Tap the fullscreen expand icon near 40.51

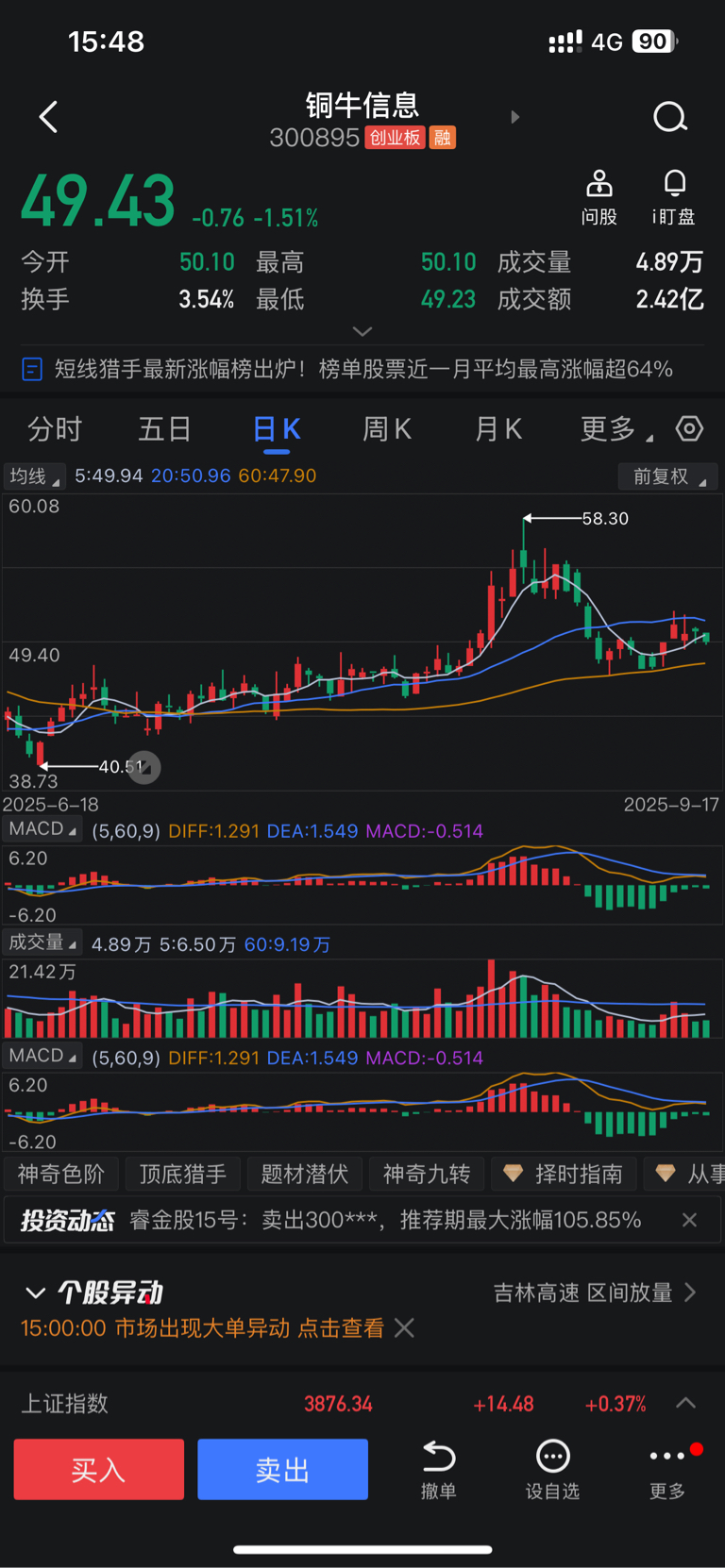click(x=144, y=767)
